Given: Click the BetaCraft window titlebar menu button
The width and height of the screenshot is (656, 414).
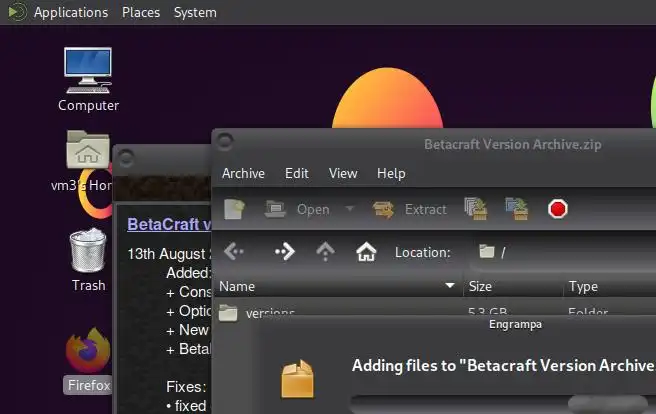Looking at the screenshot, I should point(126,158).
